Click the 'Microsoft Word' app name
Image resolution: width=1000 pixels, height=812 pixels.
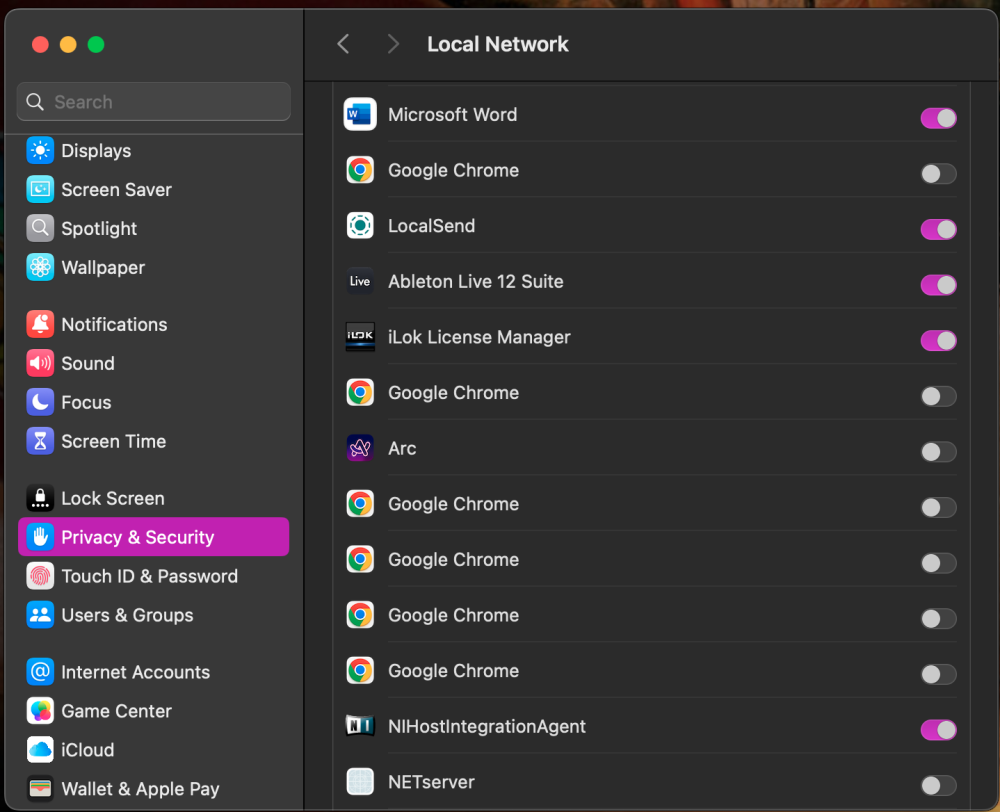[452, 115]
